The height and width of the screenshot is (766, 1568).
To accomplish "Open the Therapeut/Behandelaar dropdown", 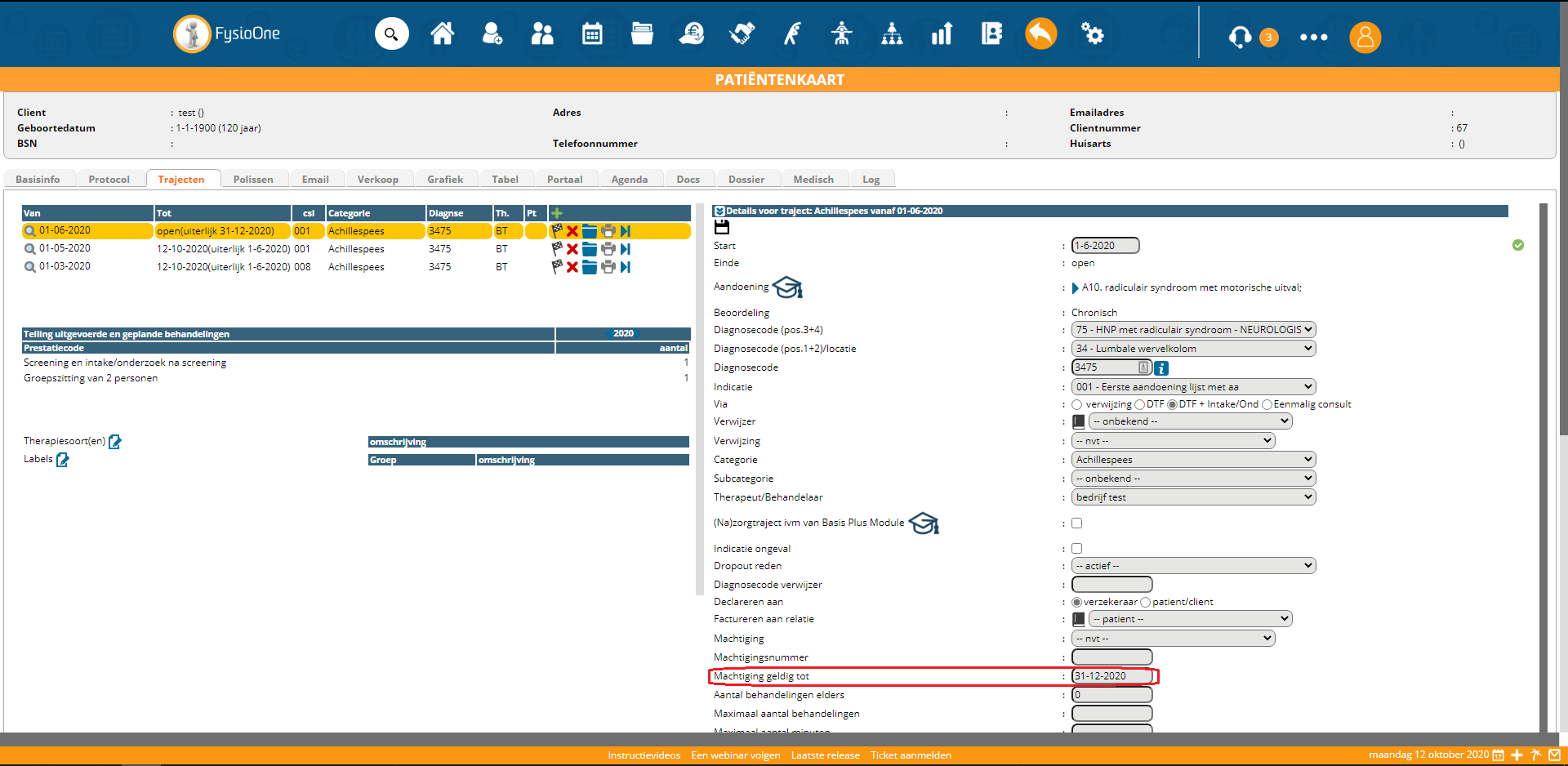I will (x=1193, y=497).
